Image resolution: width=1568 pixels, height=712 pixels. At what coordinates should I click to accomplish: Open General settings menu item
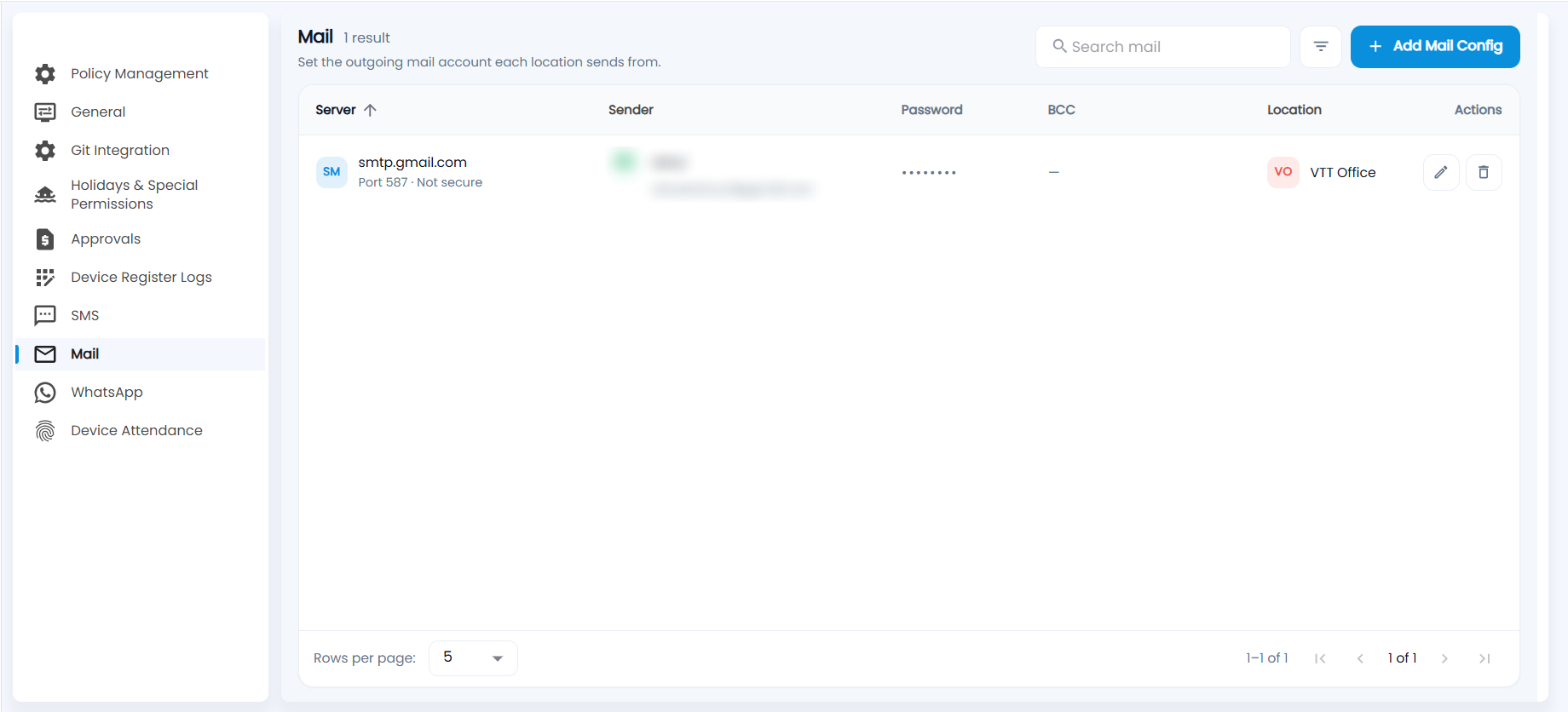click(x=141, y=112)
